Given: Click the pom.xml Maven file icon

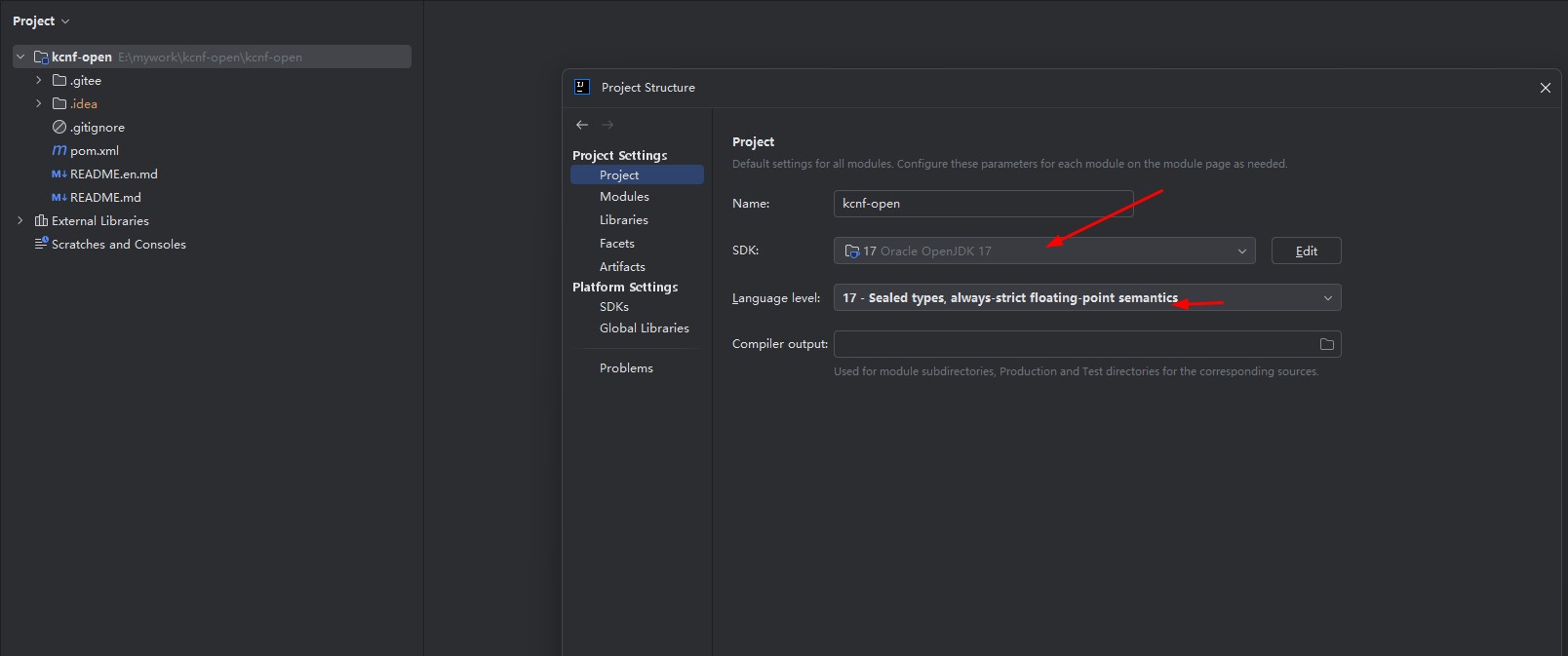Looking at the screenshot, I should coord(59,151).
